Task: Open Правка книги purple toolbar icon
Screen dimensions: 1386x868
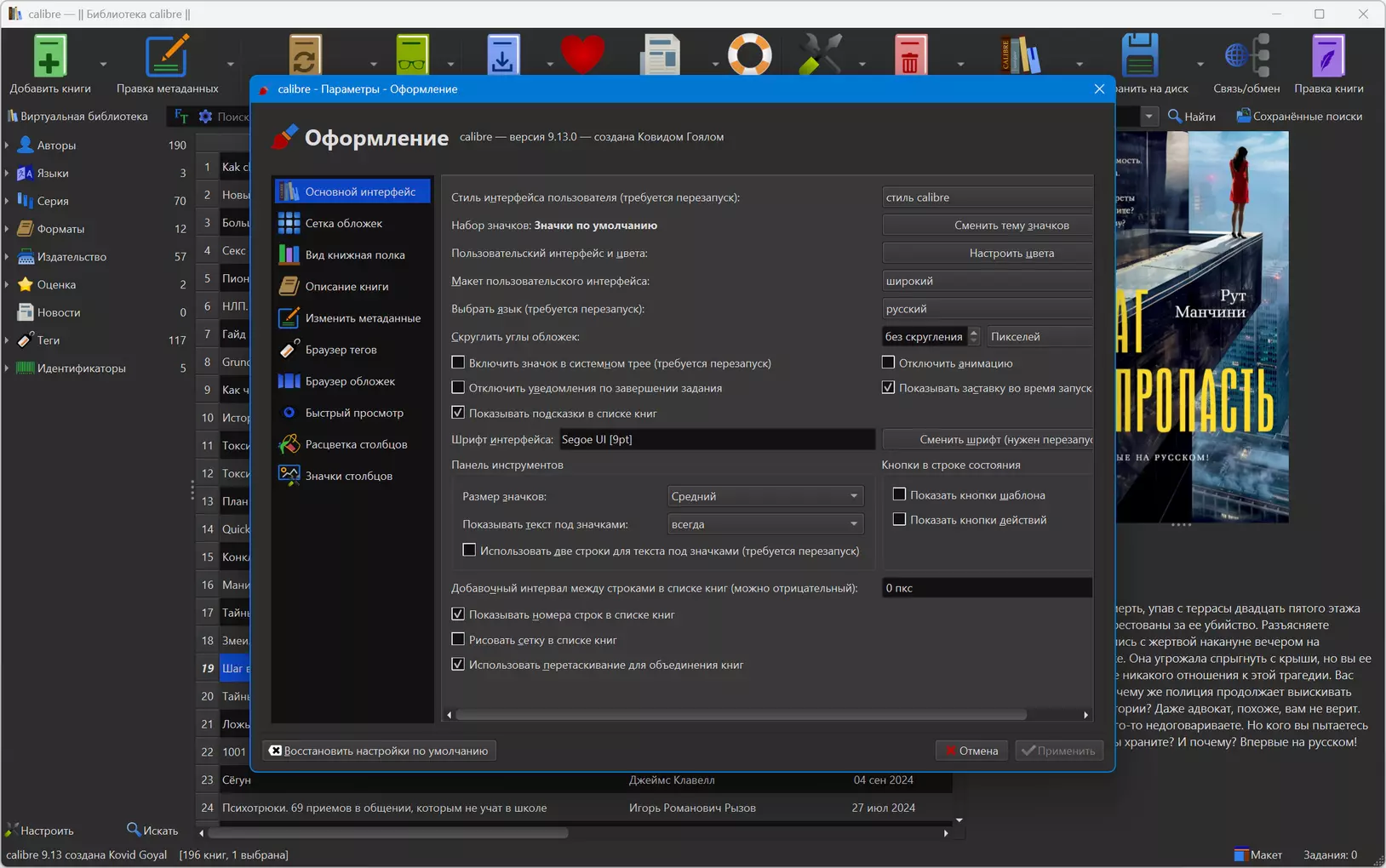Action: tap(1328, 65)
